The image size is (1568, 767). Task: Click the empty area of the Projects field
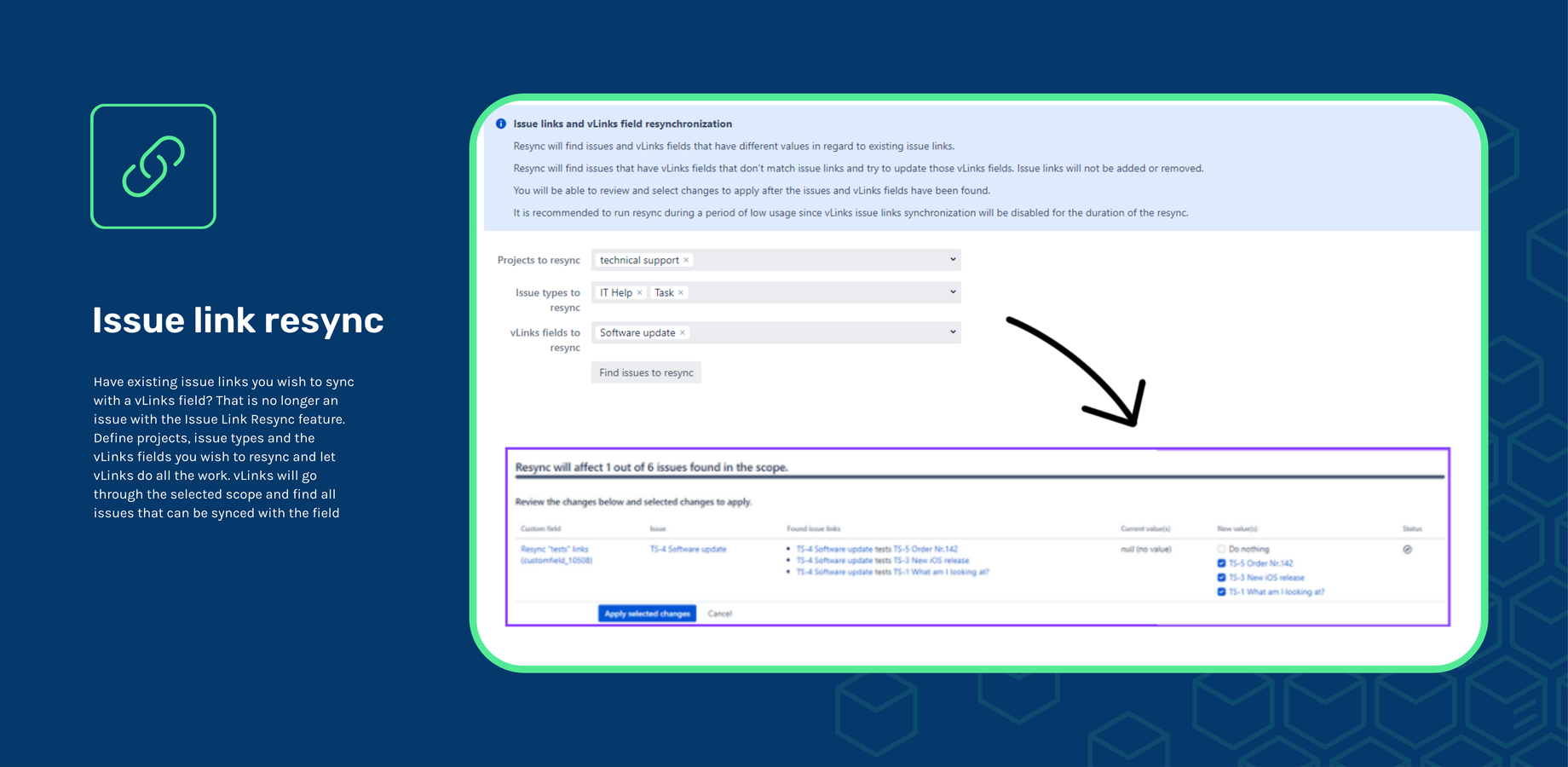click(x=818, y=260)
